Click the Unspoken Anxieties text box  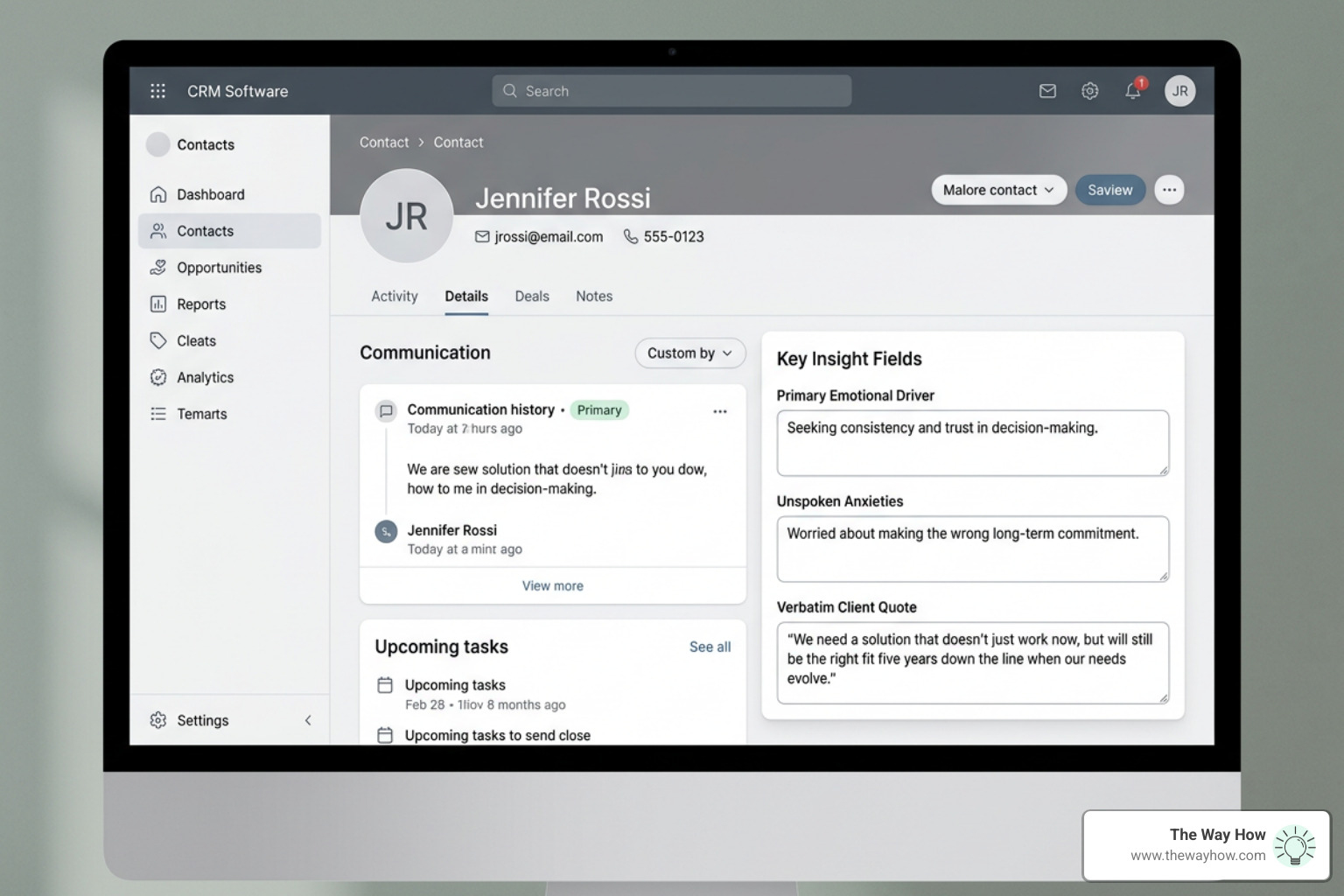[973, 549]
